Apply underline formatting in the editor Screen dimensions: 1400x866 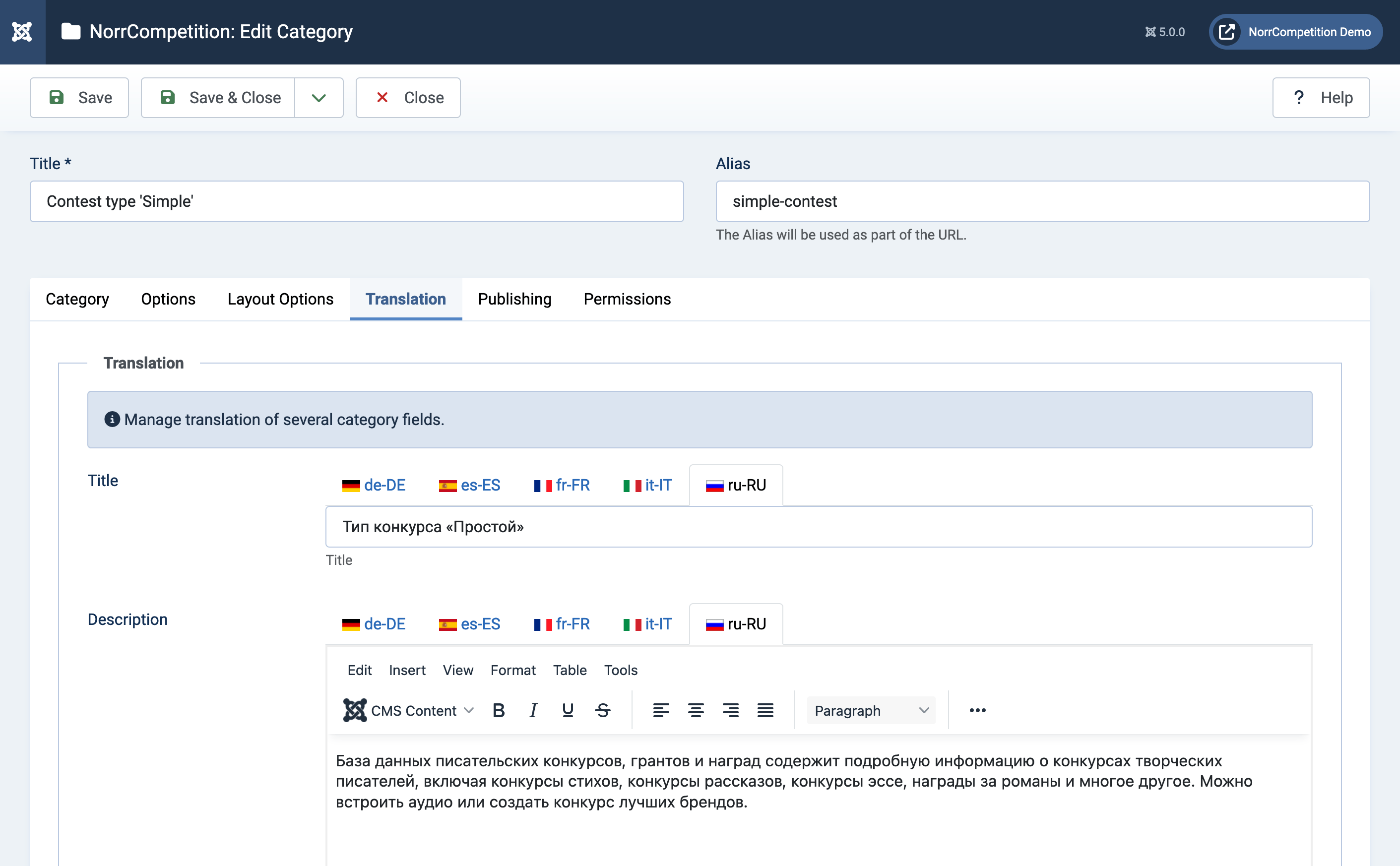[x=568, y=710]
